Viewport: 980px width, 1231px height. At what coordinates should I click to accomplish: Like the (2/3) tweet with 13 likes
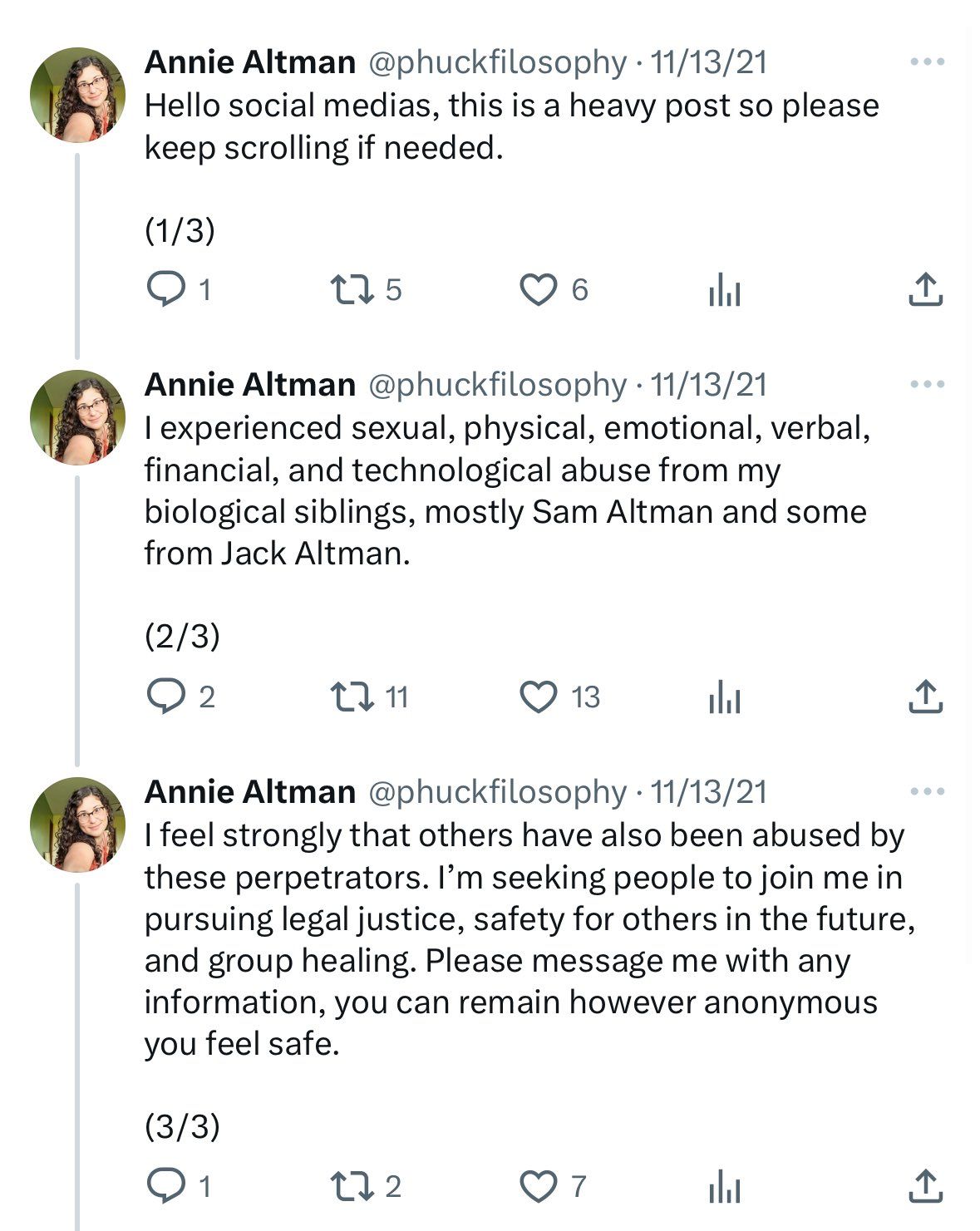[538, 697]
